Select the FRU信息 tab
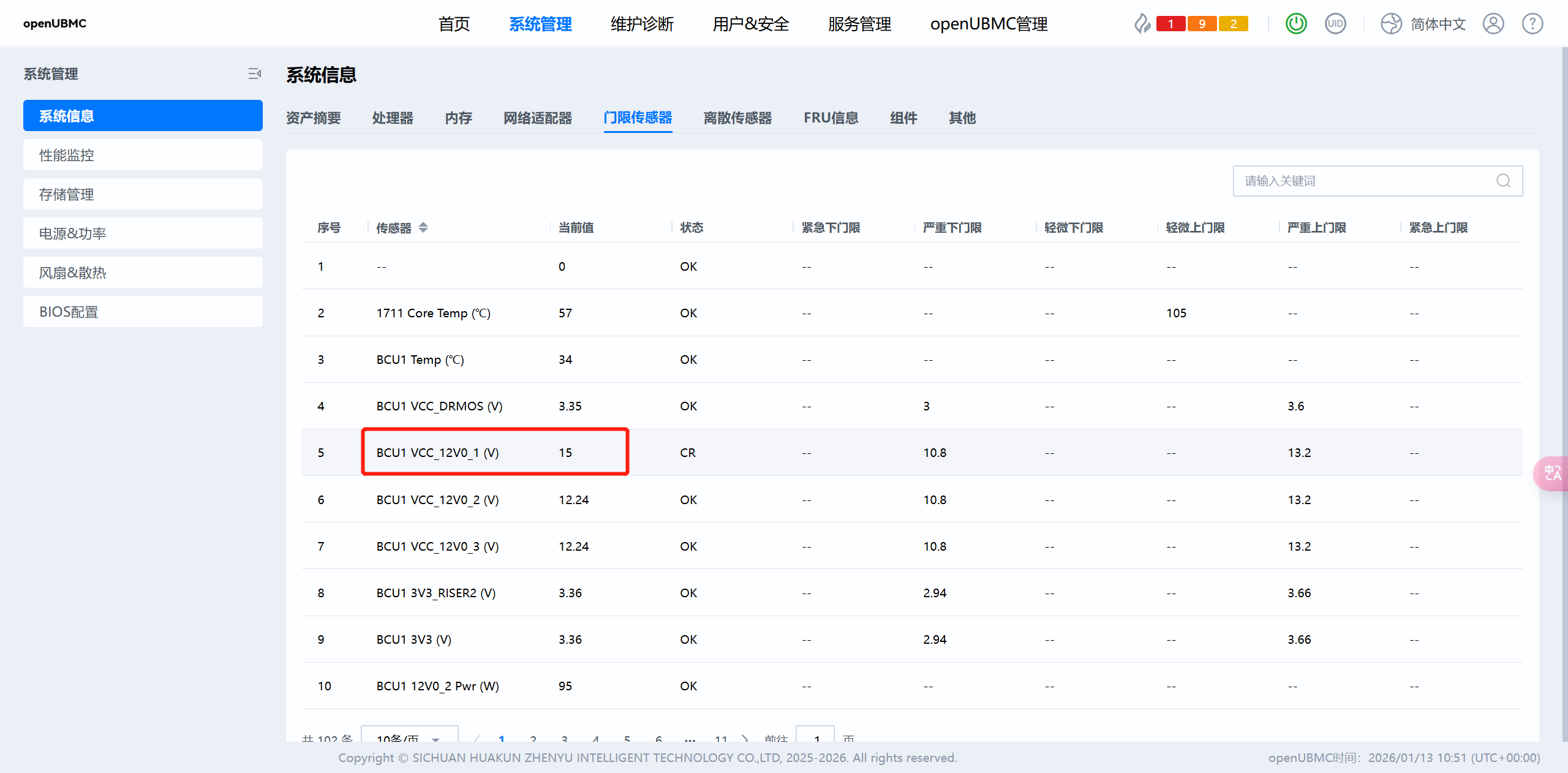This screenshot has height=773, width=1568. [x=831, y=118]
